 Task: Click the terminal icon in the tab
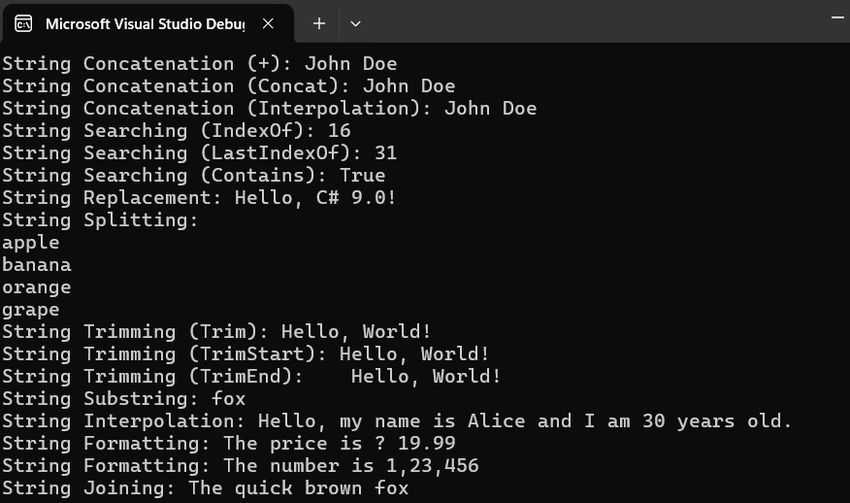[x=23, y=23]
